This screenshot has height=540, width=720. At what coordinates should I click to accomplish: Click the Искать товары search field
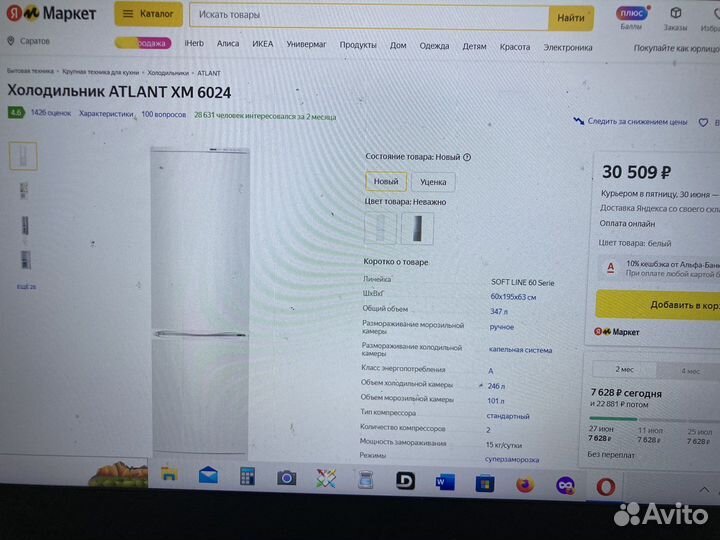(369, 16)
